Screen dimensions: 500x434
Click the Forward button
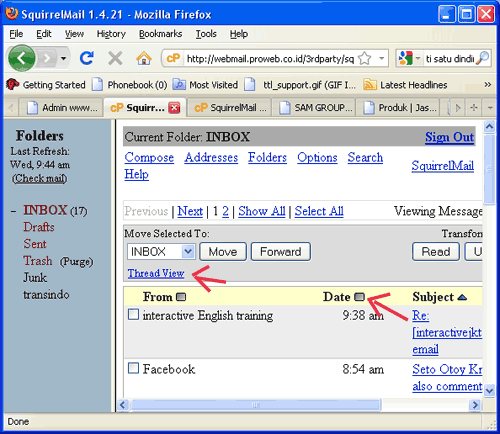pos(281,252)
